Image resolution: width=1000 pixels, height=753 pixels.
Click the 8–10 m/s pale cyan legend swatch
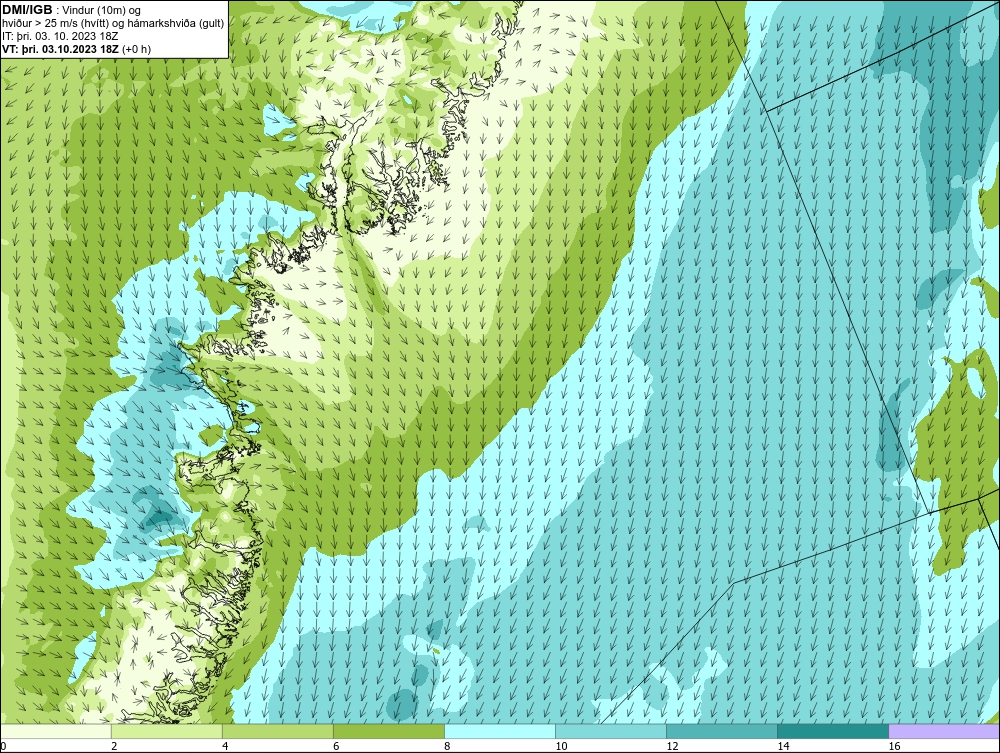pyautogui.click(x=500, y=731)
